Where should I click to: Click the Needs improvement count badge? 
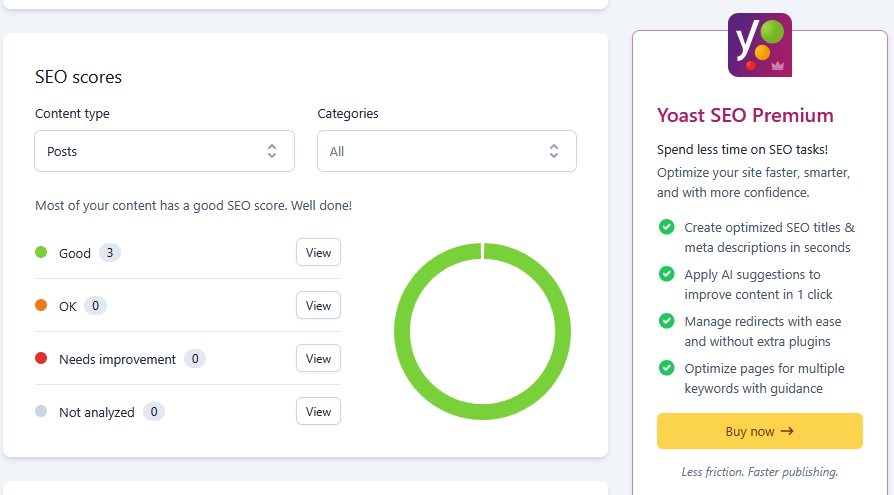click(195, 359)
